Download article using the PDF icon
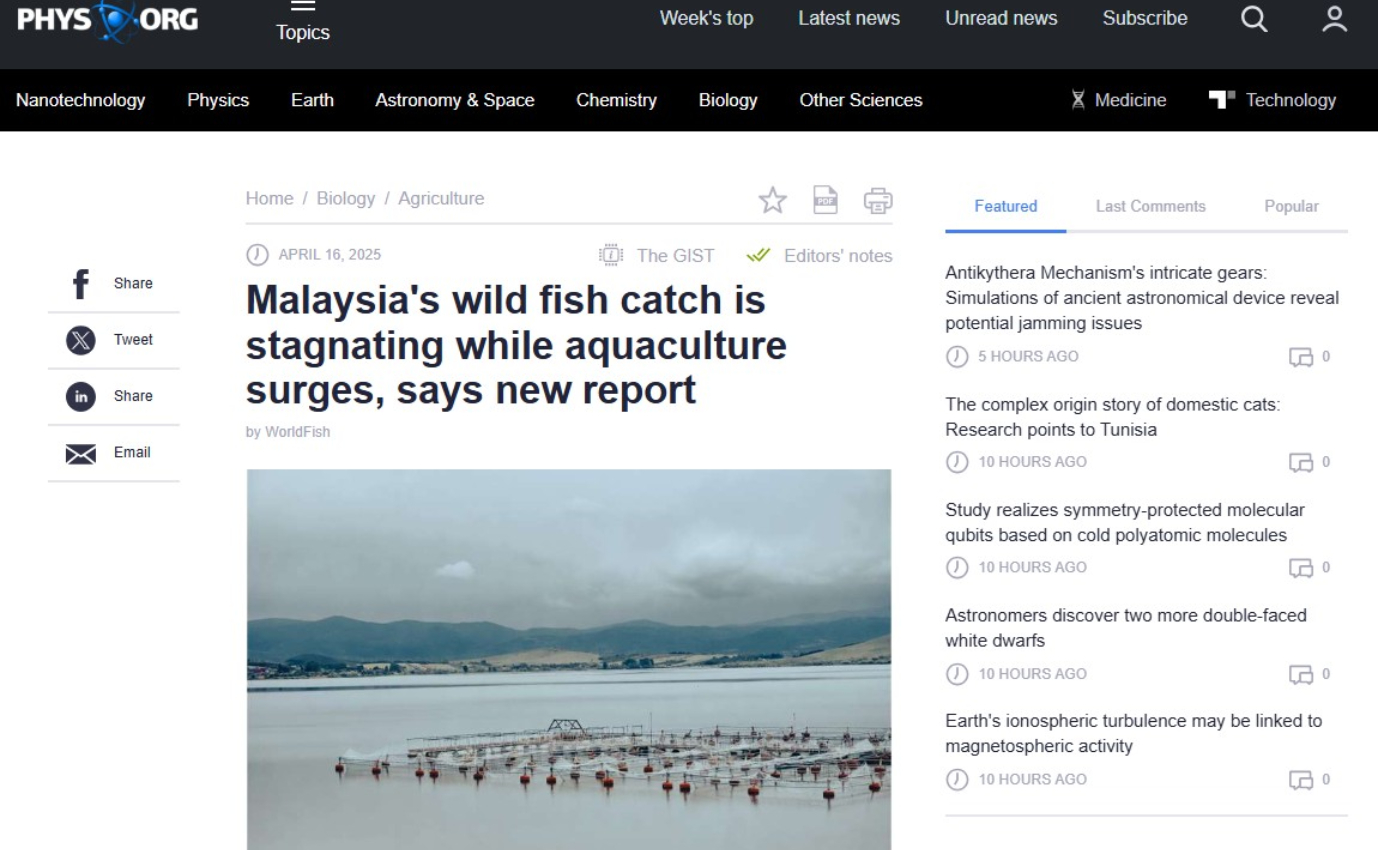 [x=825, y=200]
